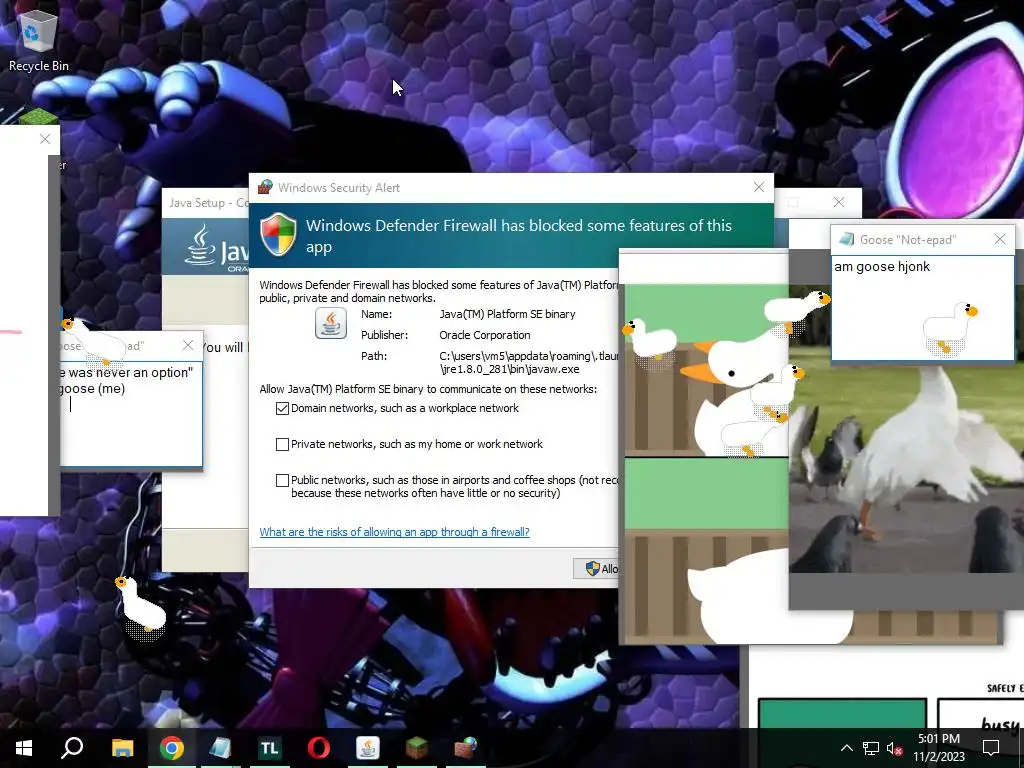The width and height of the screenshot is (1024, 768).
Task: Click the Java app icon beside Name
Action: click(x=330, y=323)
